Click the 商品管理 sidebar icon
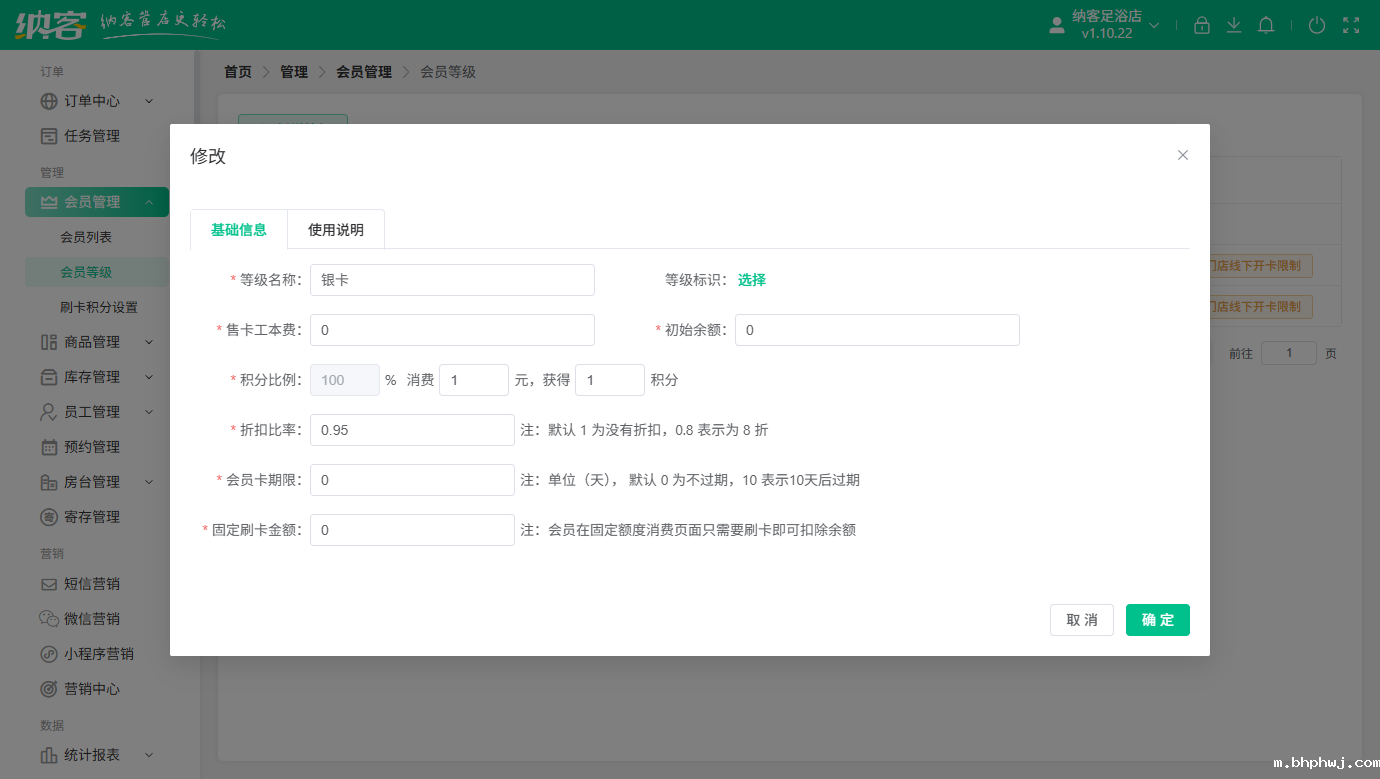The height and width of the screenshot is (779, 1380). [48, 342]
